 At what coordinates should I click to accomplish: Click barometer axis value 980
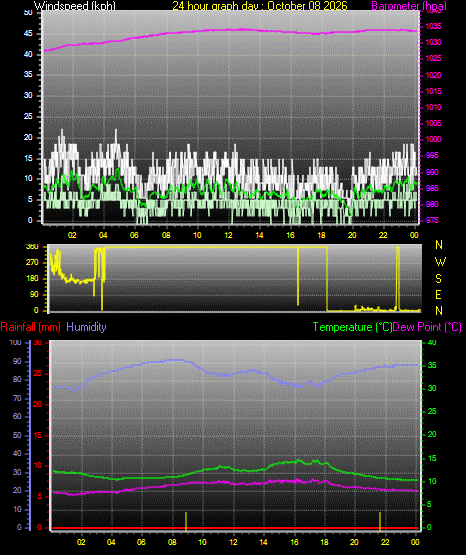point(432,204)
